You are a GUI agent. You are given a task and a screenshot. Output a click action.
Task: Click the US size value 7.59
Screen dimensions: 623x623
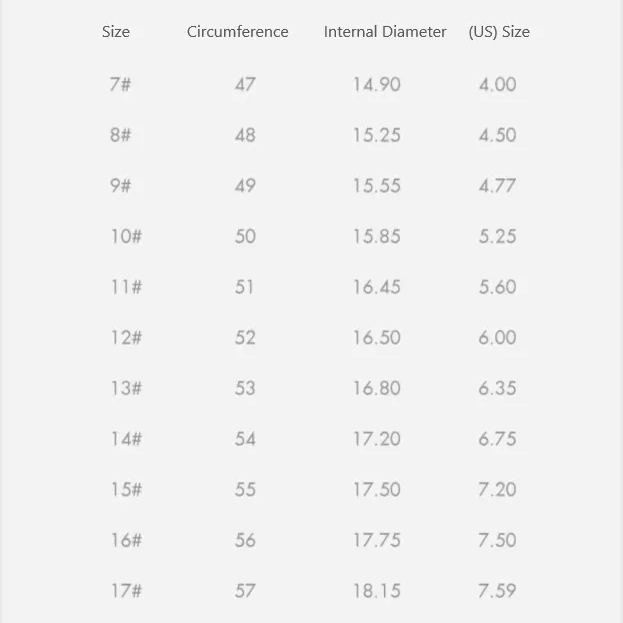(x=497, y=591)
